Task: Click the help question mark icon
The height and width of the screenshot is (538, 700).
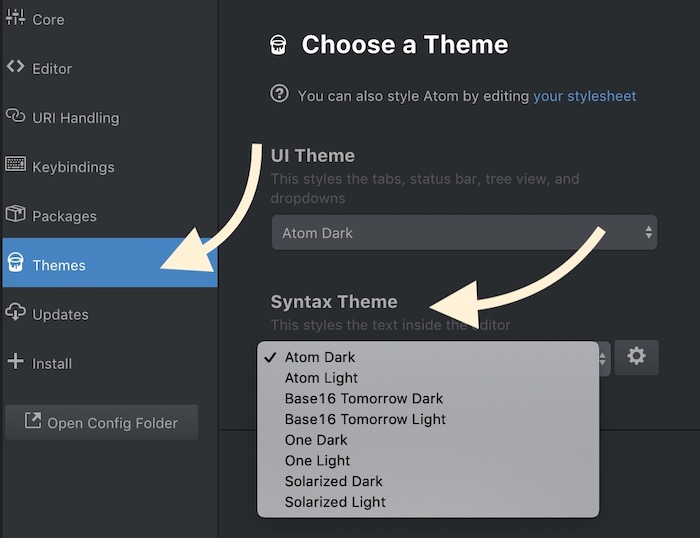Action: [279, 95]
